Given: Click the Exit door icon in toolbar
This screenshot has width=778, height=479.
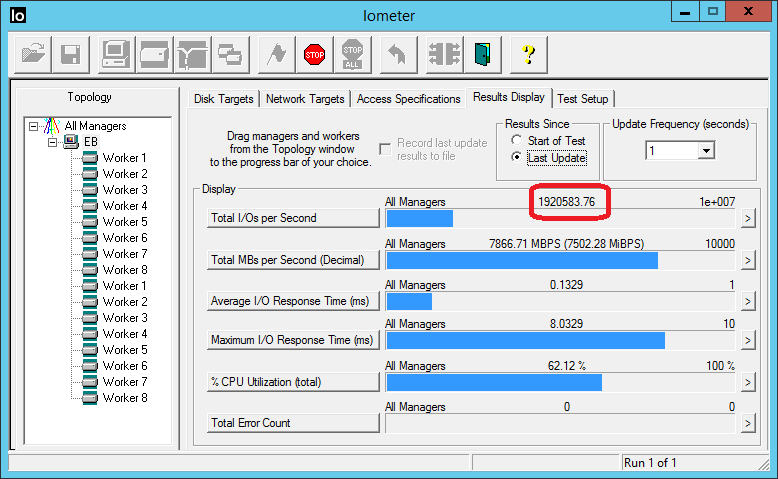Looking at the screenshot, I should pyautogui.click(x=483, y=55).
